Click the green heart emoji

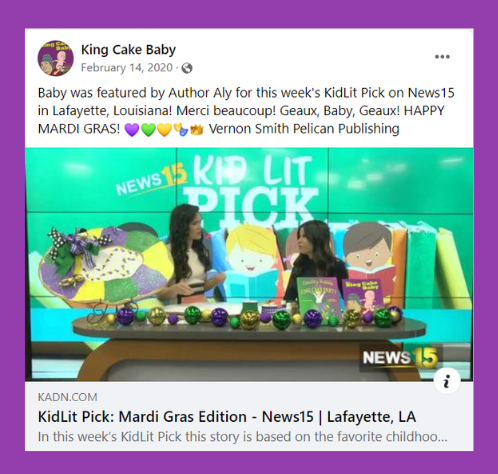[148, 129]
